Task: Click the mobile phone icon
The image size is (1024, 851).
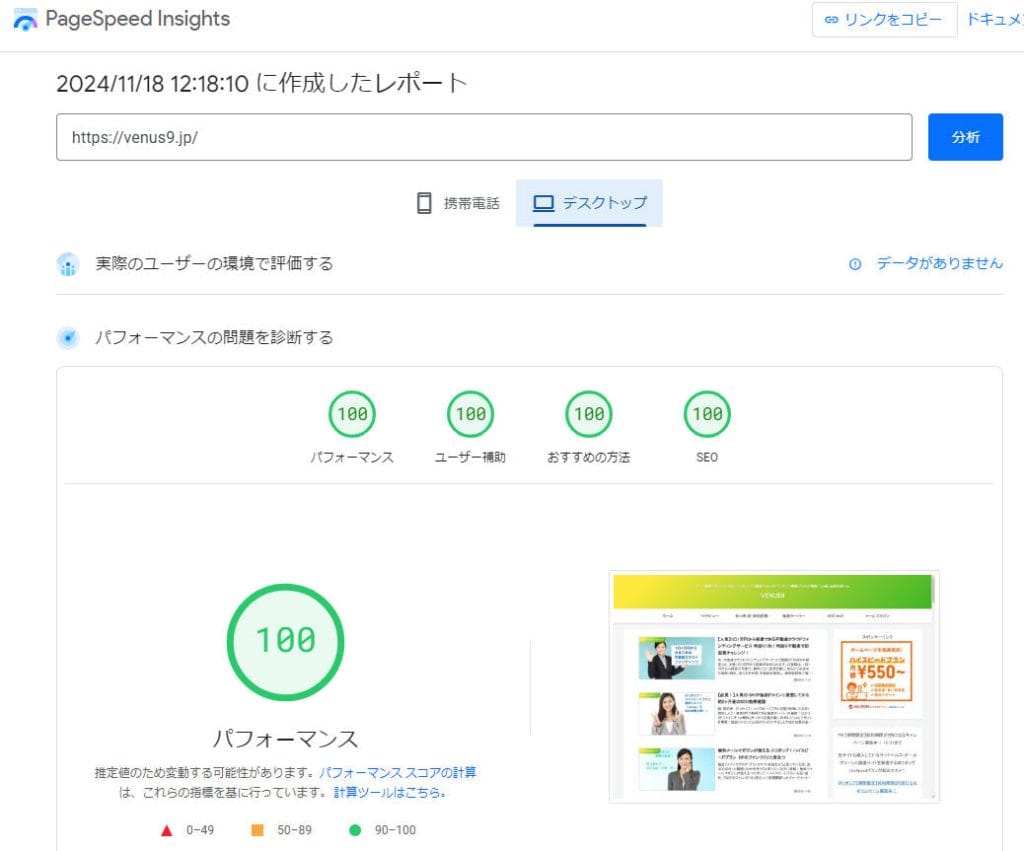Action: (x=424, y=203)
